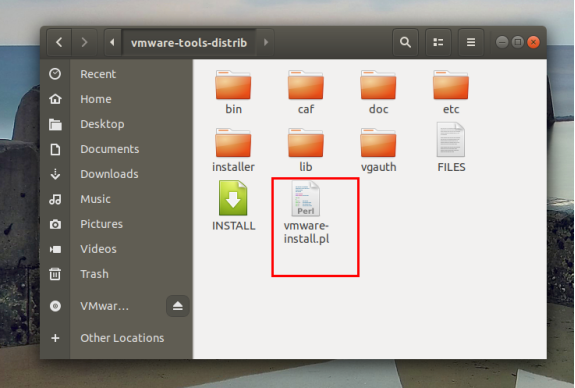Click the Downloads arrow icon in sidebar
Screen dimensions: 575x388
pos(55,174)
